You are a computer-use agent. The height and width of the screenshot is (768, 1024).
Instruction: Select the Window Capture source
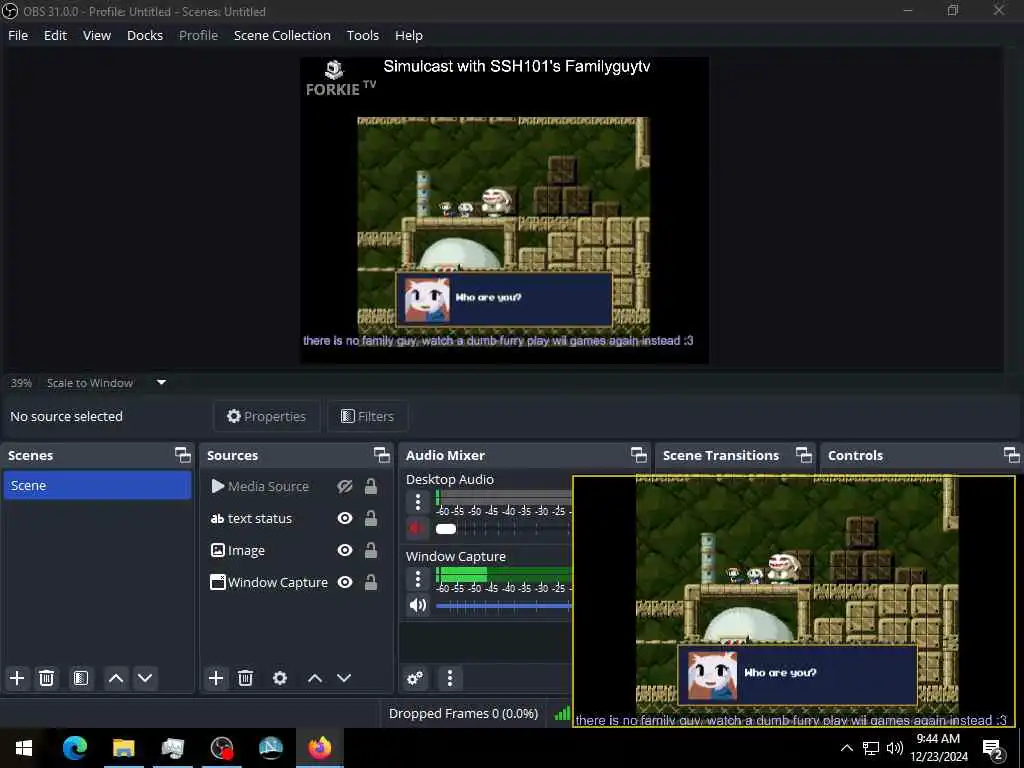tap(278, 583)
